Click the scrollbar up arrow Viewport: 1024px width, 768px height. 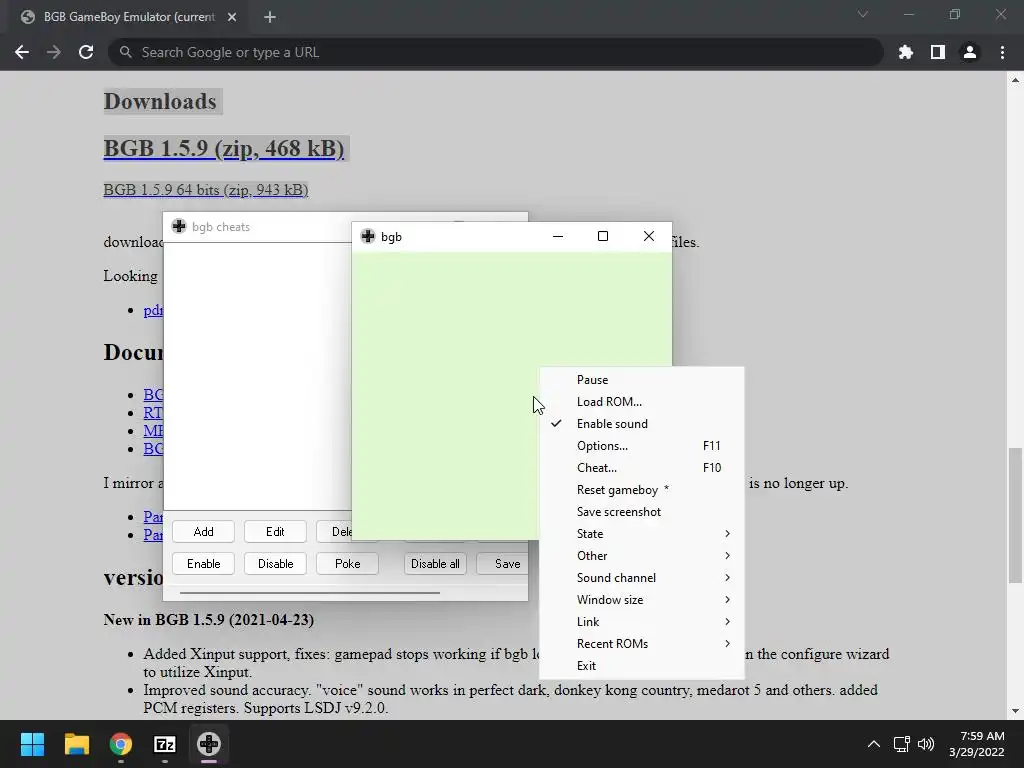pos(1015,80)
